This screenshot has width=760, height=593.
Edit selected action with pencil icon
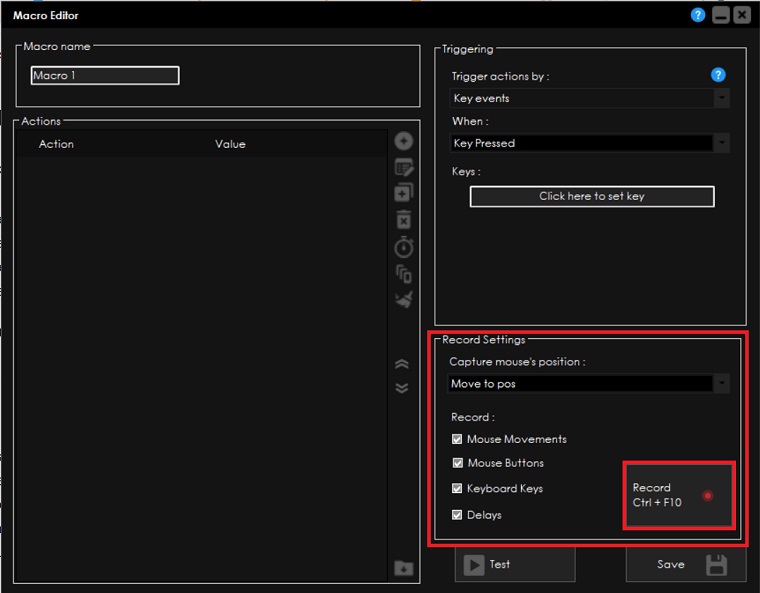coord(404,167)
